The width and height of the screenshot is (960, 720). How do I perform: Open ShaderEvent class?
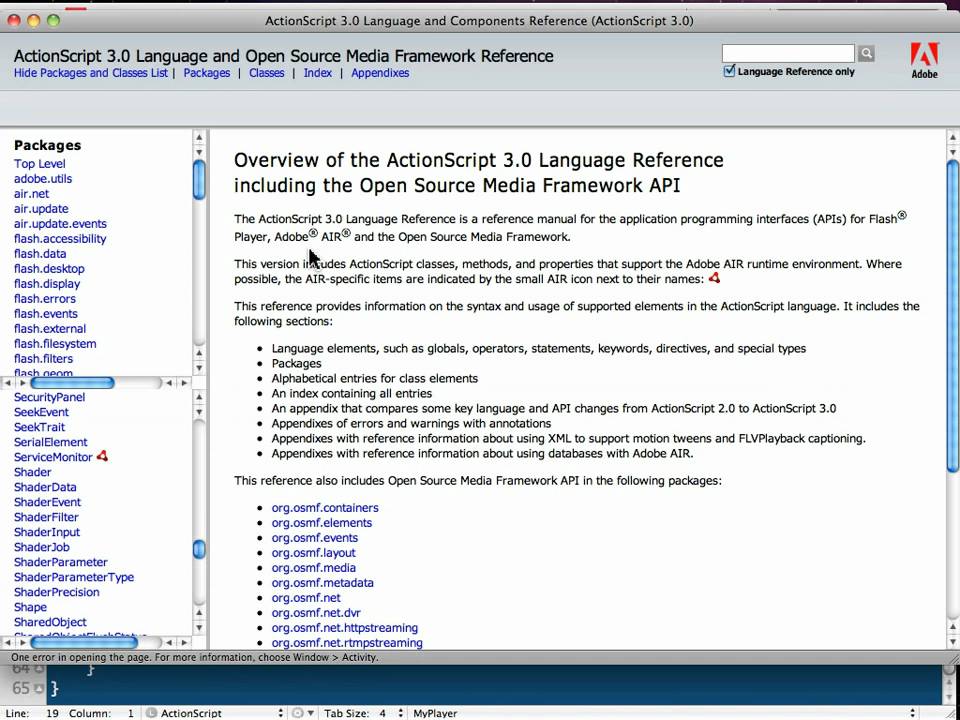(47, 502)
